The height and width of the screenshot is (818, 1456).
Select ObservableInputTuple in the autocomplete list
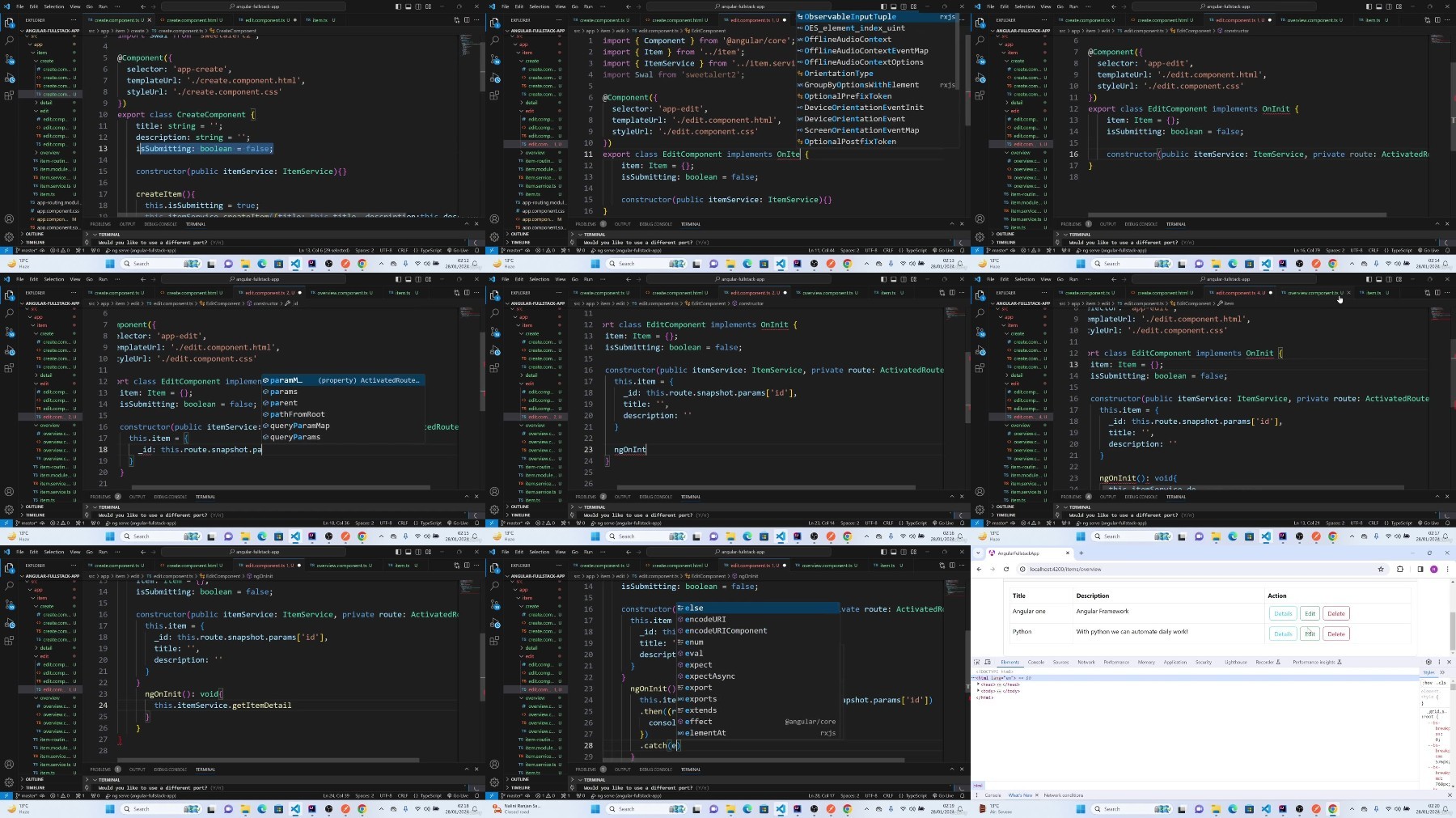877,16
